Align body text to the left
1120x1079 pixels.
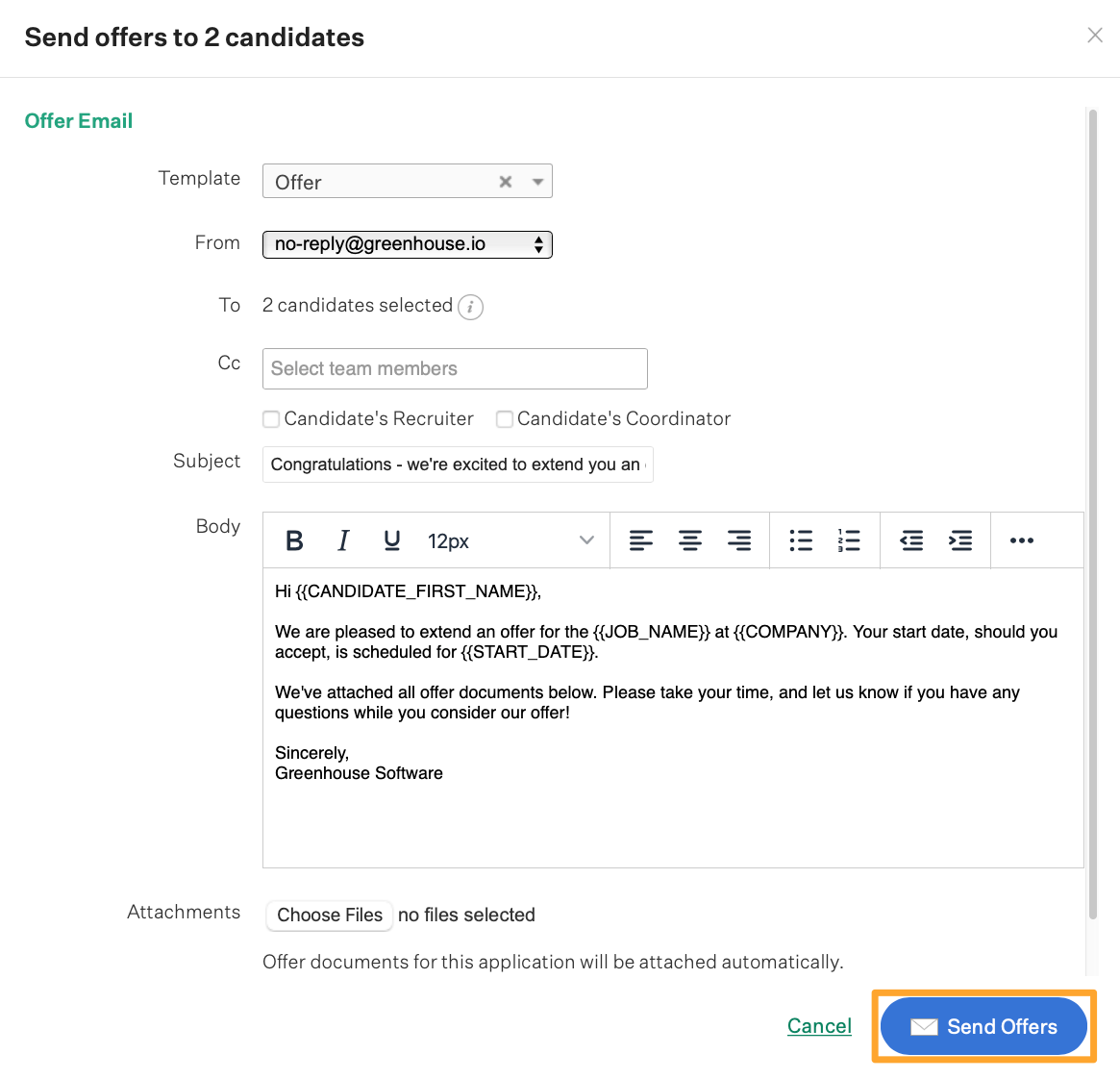click(x=640, y=540)
